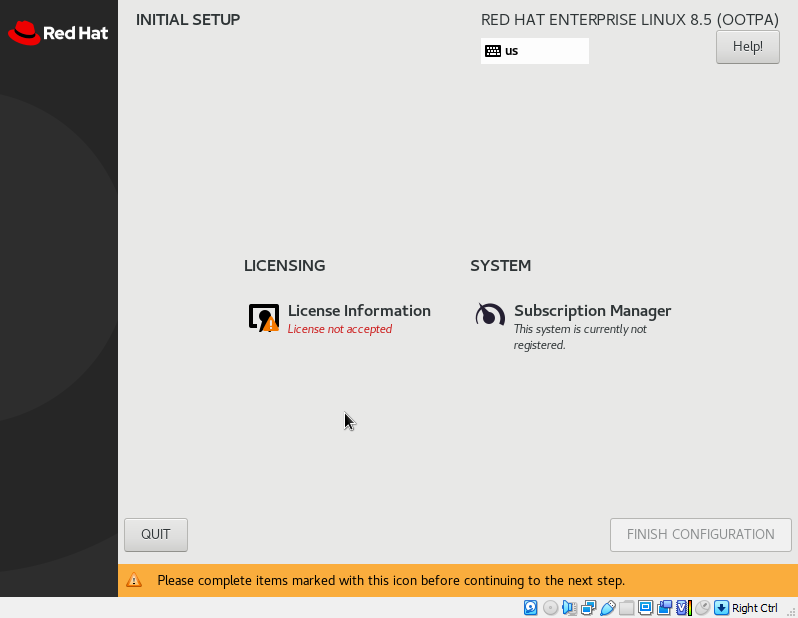798x618 pixels.
Task: Click VirtualBox mouse integration icon
Action: [x=702, y=608]
